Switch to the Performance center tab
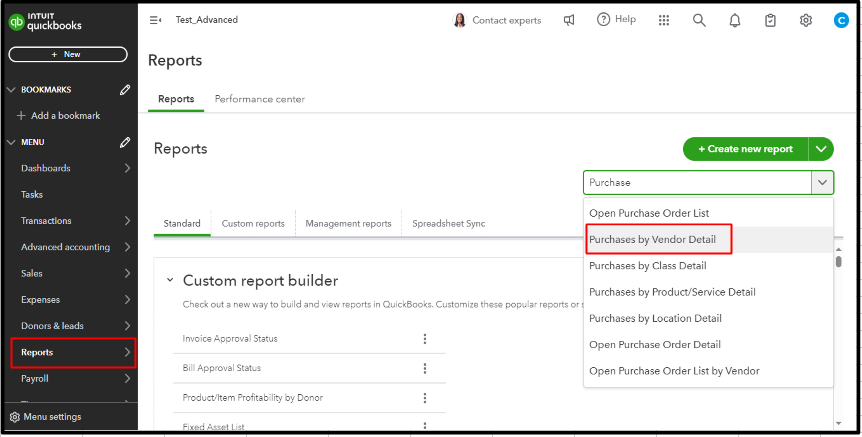The image size is (862, 437). coord(260,99)
